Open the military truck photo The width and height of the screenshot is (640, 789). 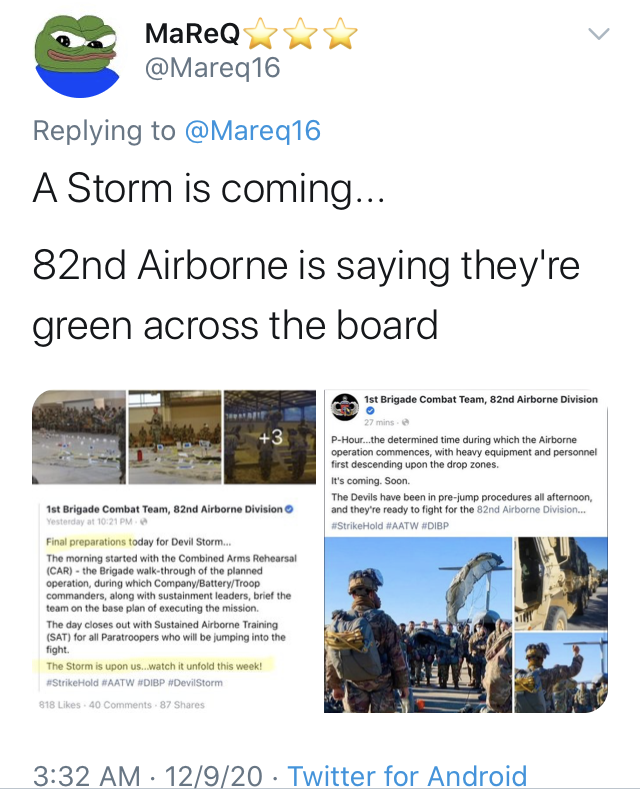pos(561,583)
